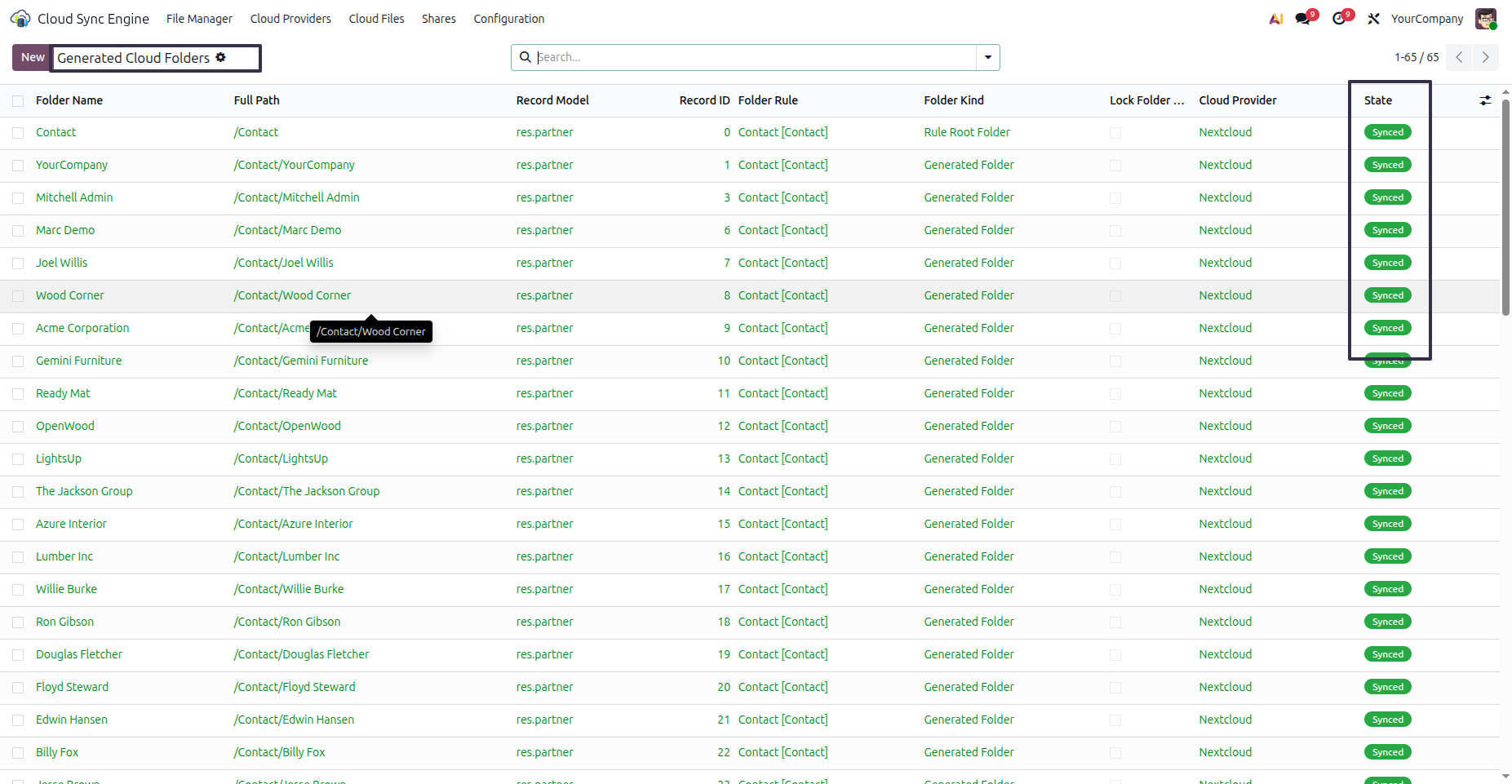This screenshot has height=784, width=1512.
Task: Open the chat messages icon
Action: 1303,19
